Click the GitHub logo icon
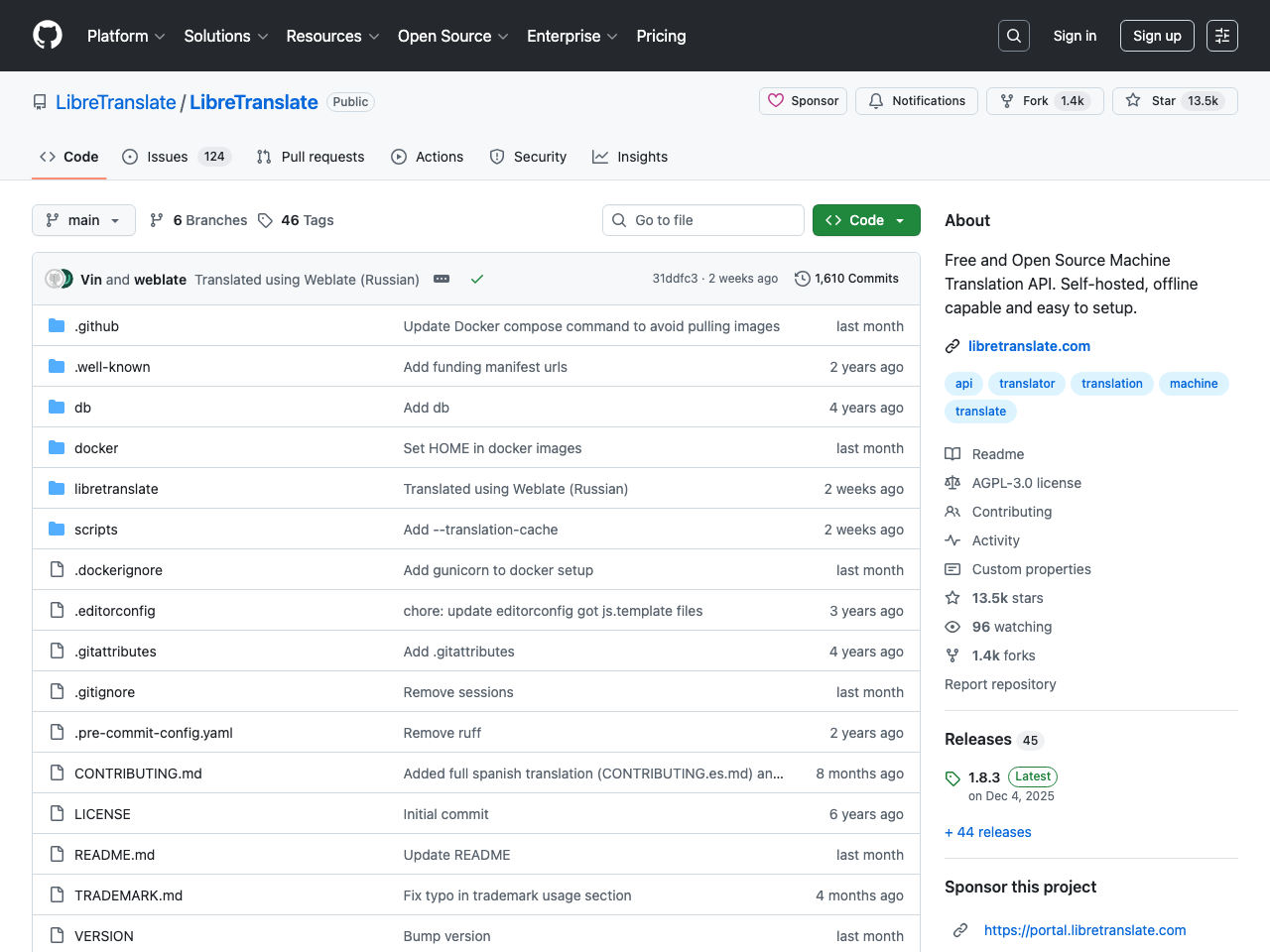Screen dimensions: 1270x952 [48, 36]
